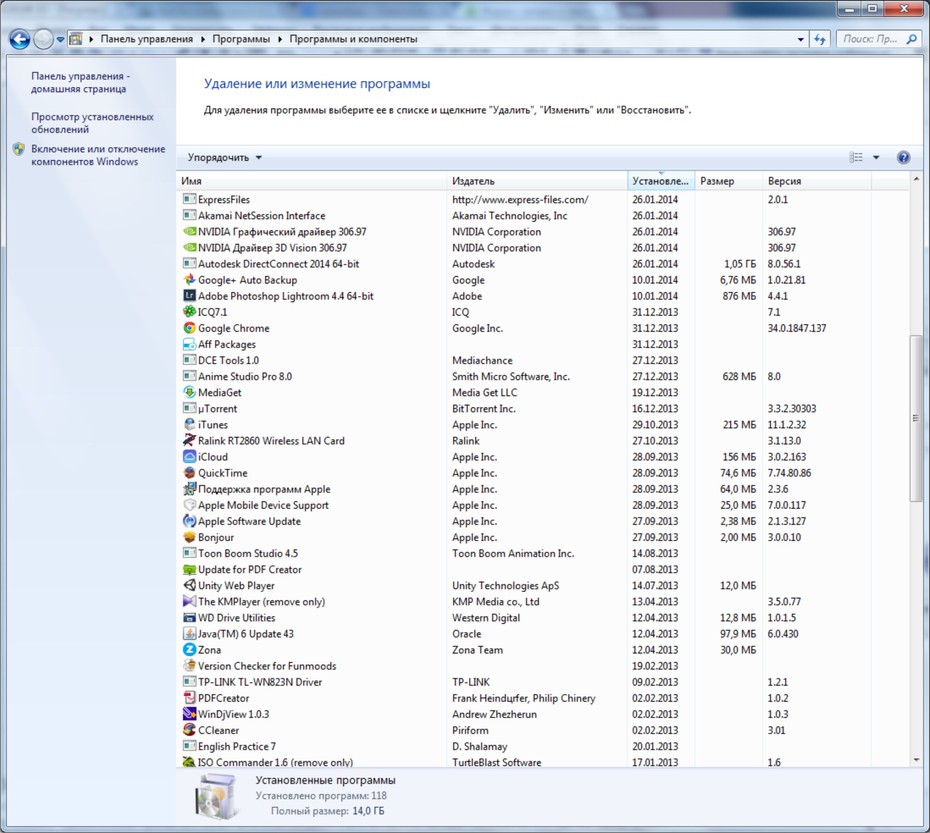Expand the view options dropdown arrow
This screenshot has width=930, height=833.
click(876, 157)
